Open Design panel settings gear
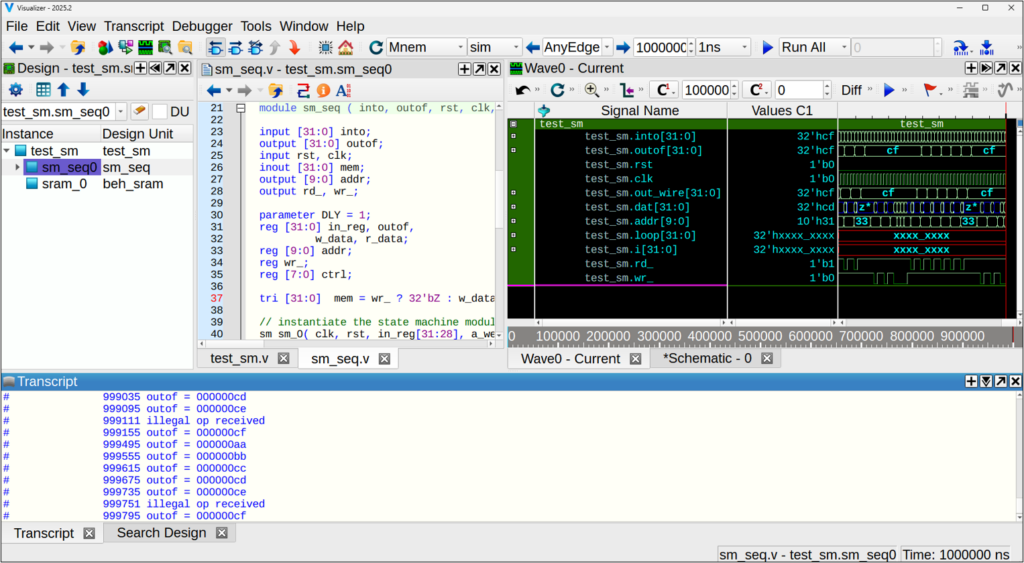The width and height of the screenshot is (1024, 563). [16, 89]
